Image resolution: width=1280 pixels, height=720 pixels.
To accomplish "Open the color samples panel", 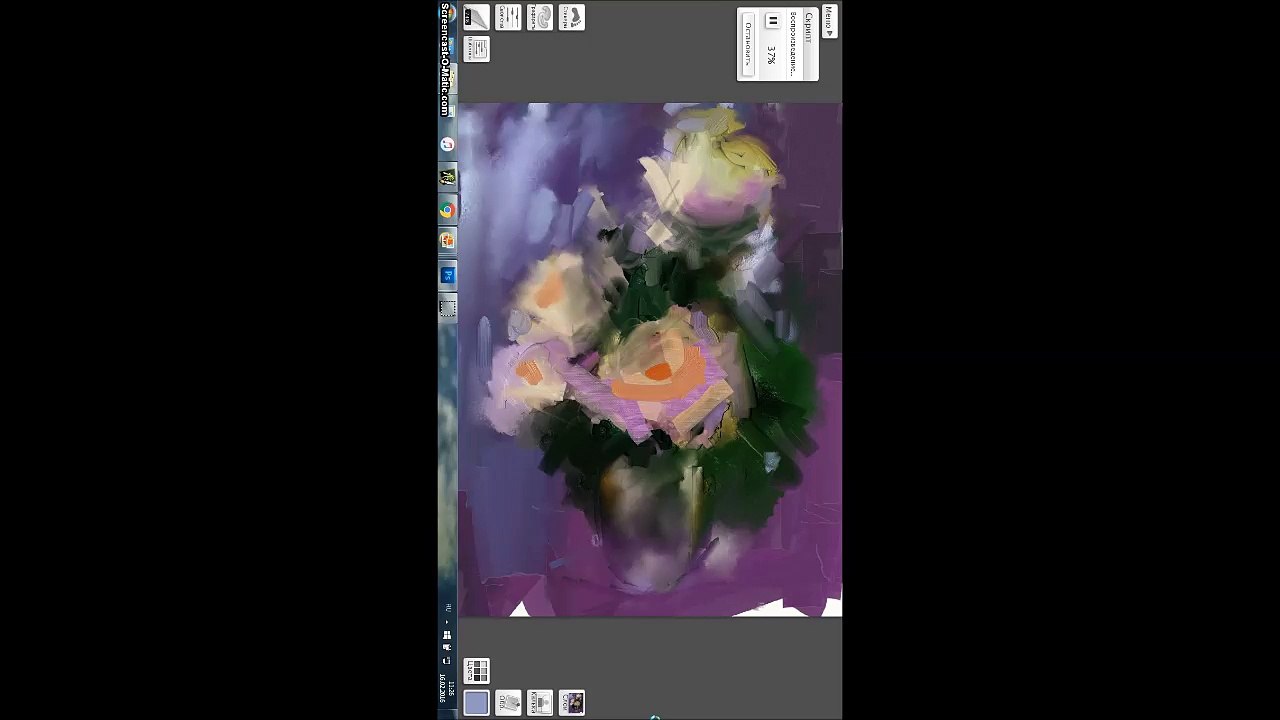I will pyautogui.click(x=476, y=670).
